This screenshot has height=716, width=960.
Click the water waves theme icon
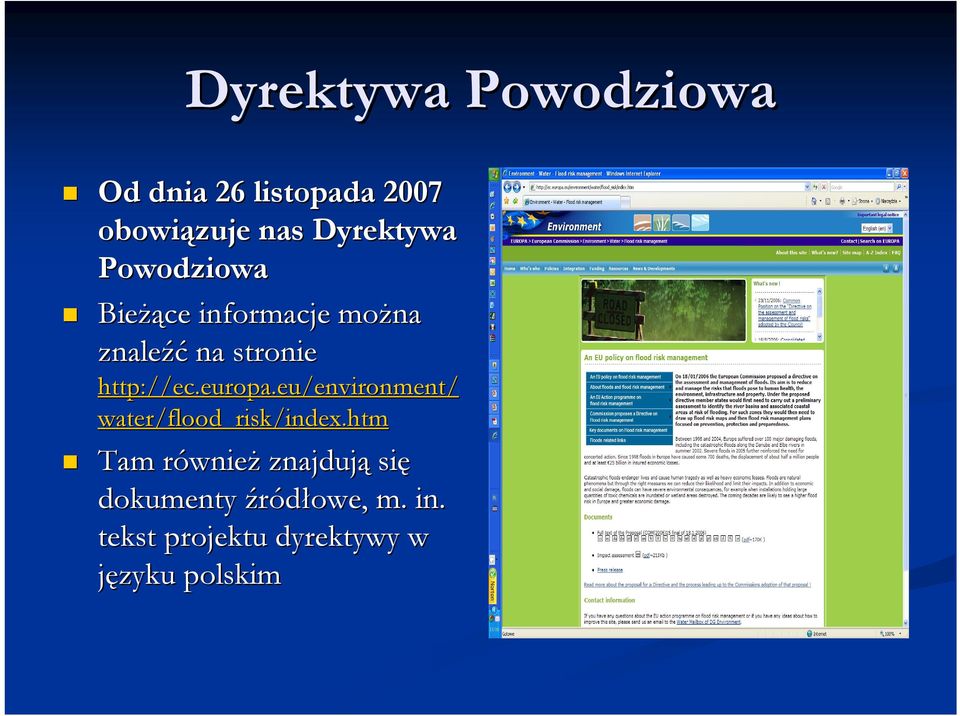pos(681,222)
